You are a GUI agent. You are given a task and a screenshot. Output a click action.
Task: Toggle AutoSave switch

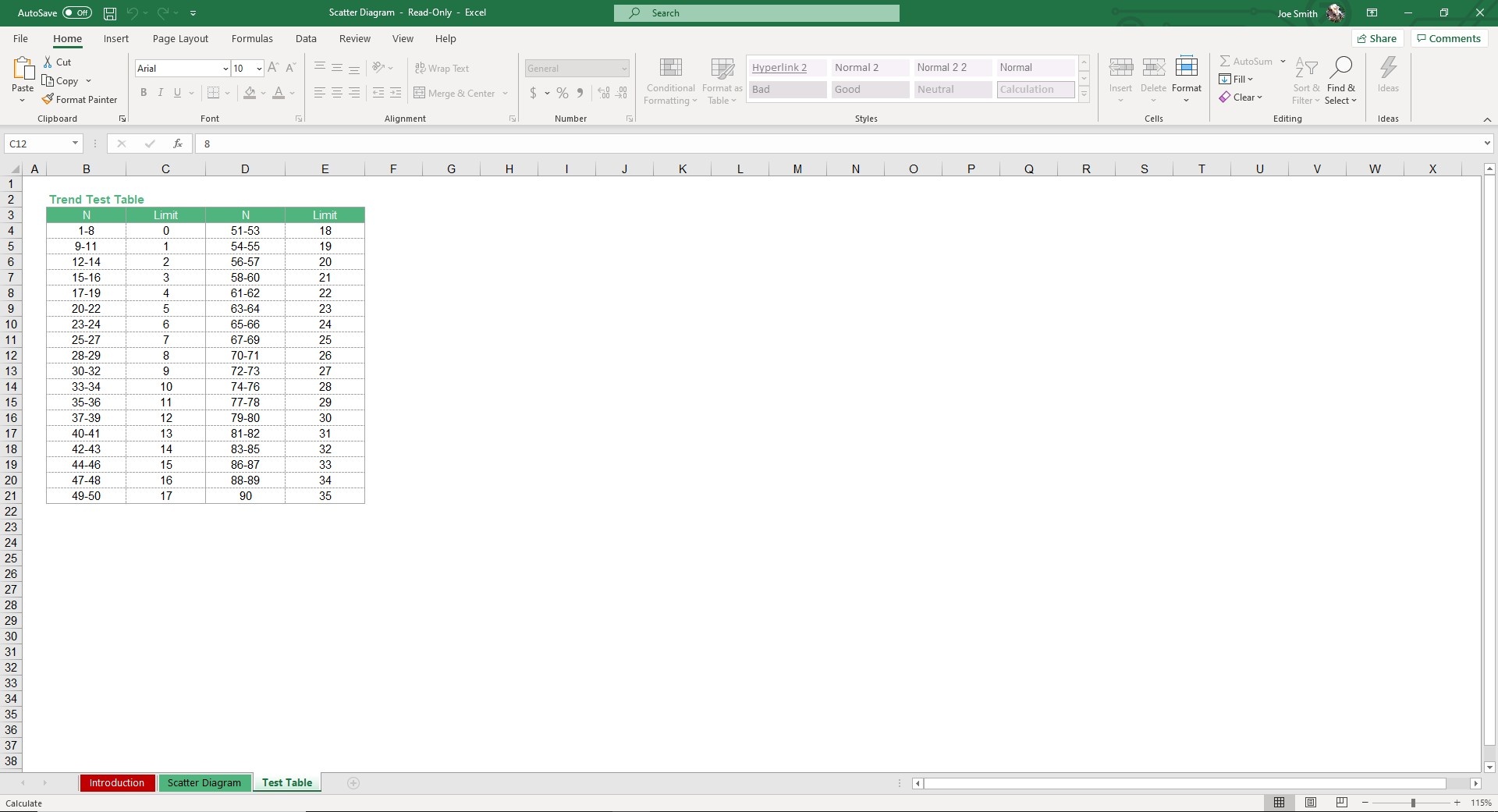click(77, 13)
